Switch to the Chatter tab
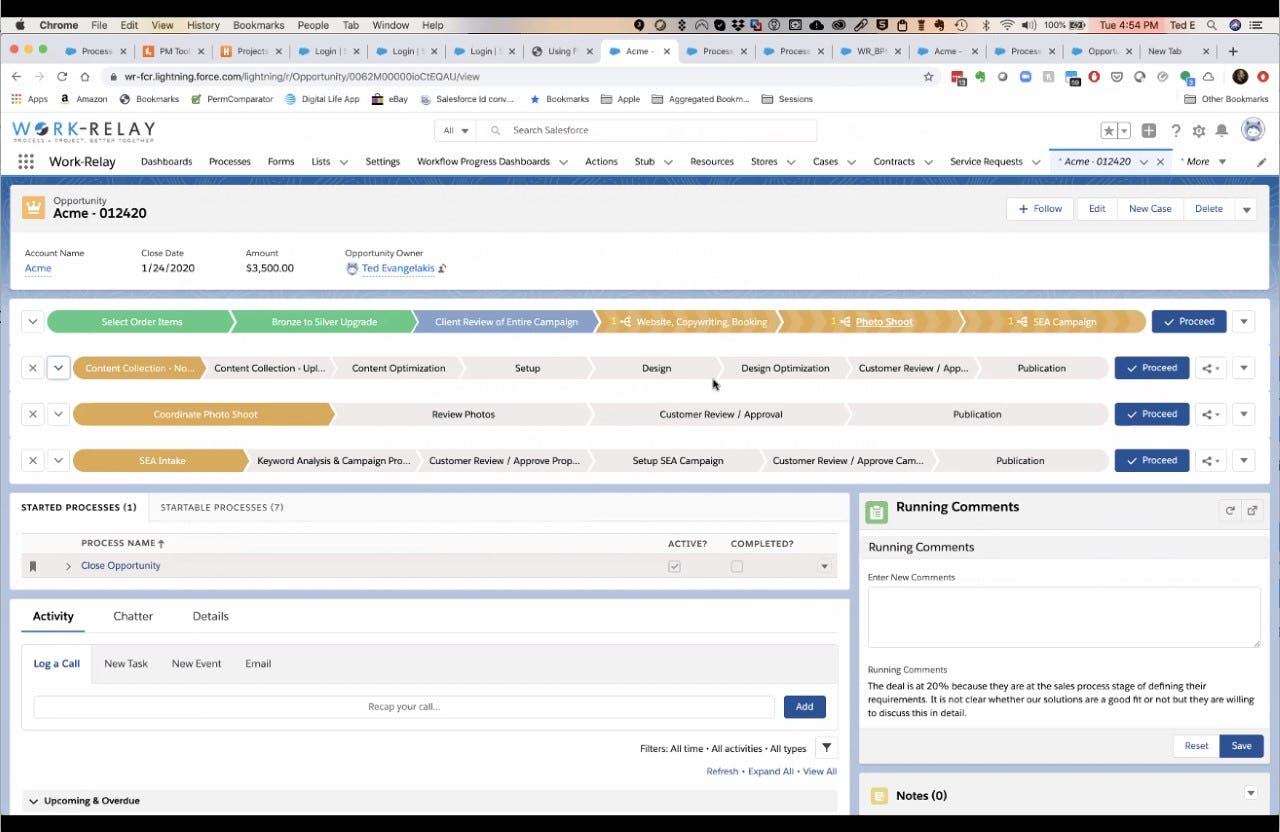 pos(132,616)
